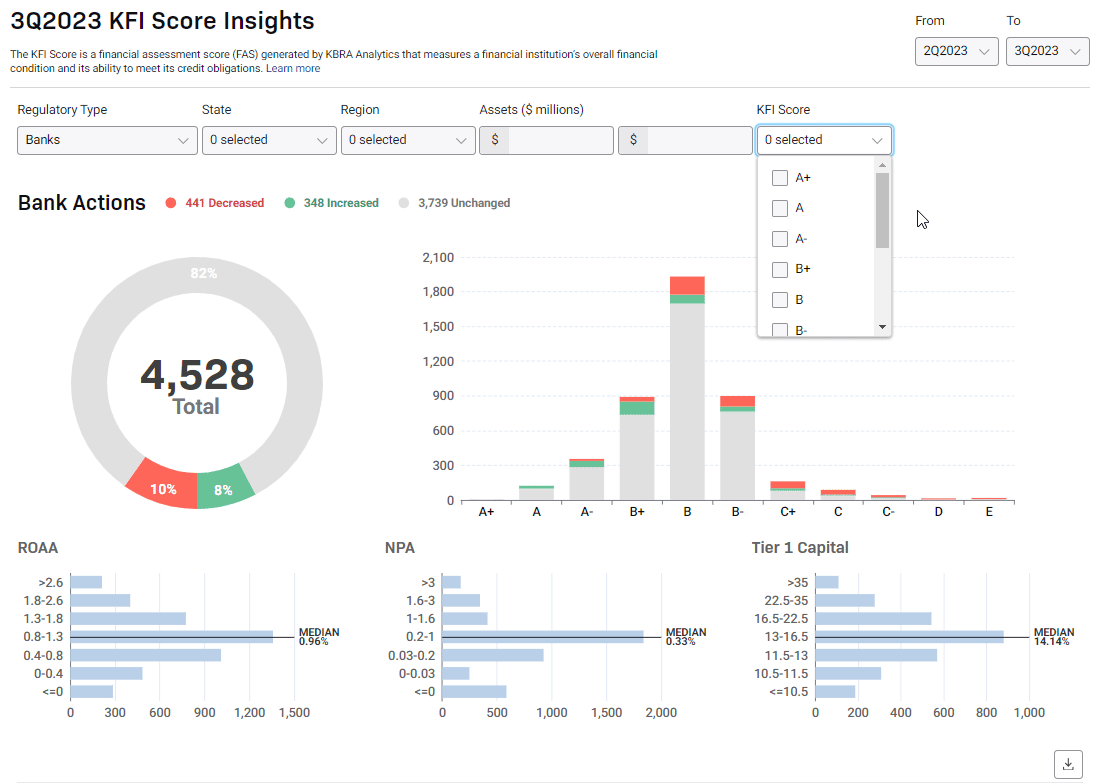Tick the B- checkbox
The width and height of the screenshot is (1099, 783).
click(778, 328)
